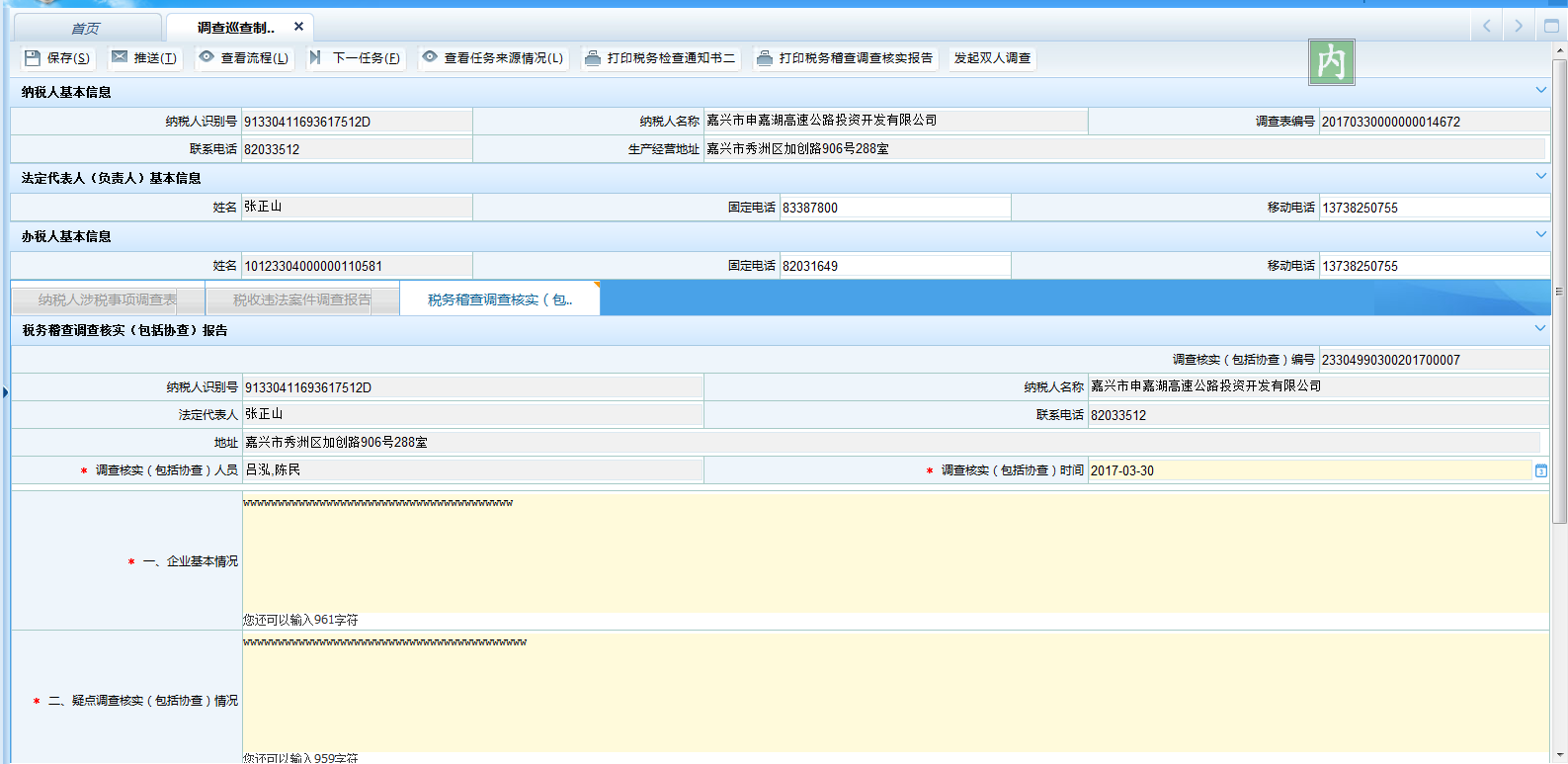Click the eye icon for 查看任务来源情况
The width and height of the screenshot is (1568, 764).
430,57
